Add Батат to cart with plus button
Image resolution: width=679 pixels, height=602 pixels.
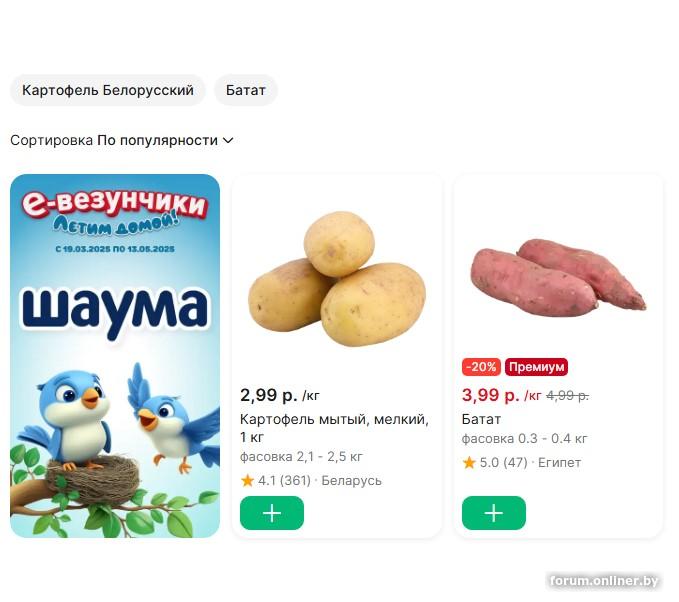pyautogui.click(x=494, y=513)
